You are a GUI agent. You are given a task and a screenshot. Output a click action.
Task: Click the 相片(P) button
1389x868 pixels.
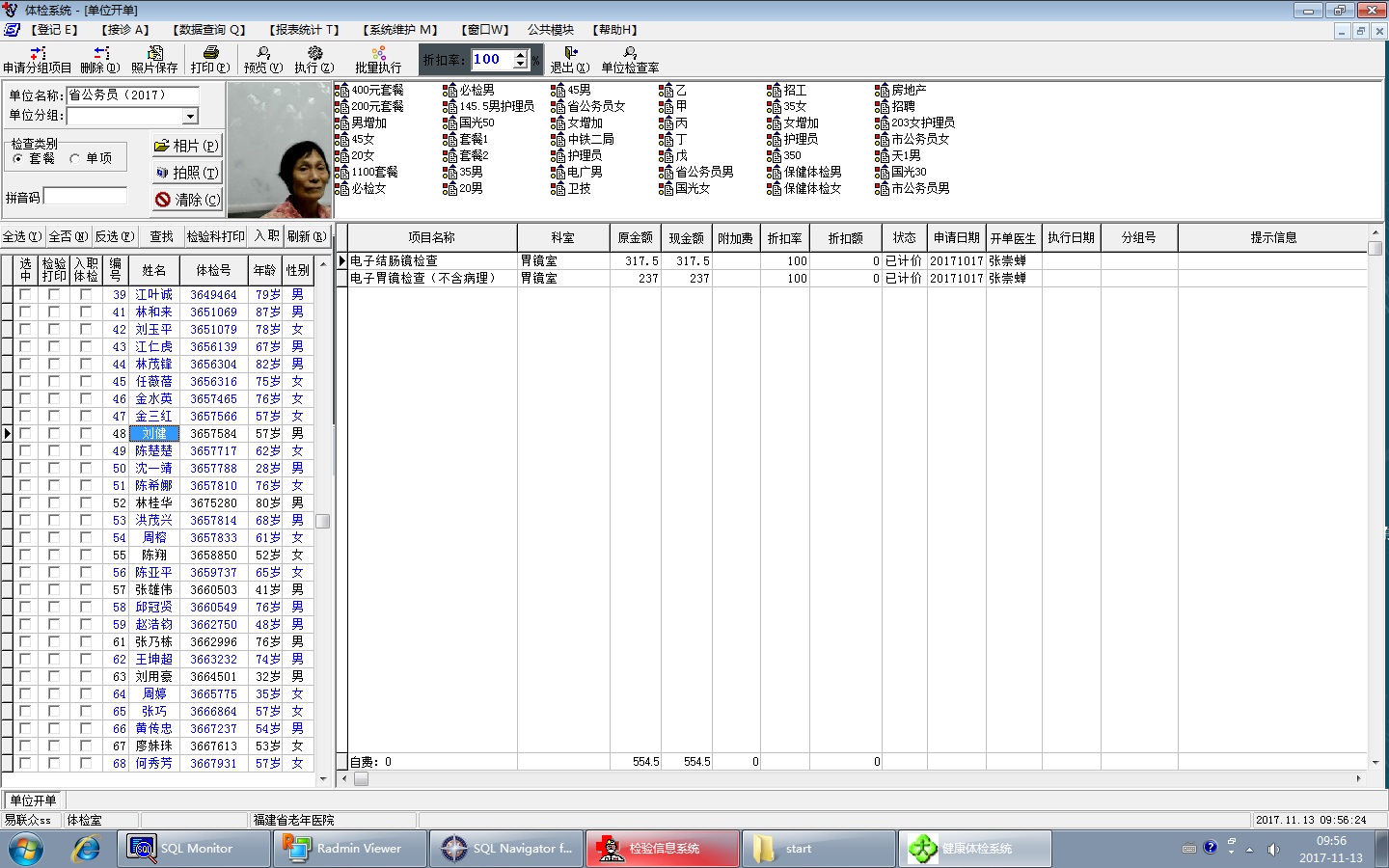tap(187, 146)
